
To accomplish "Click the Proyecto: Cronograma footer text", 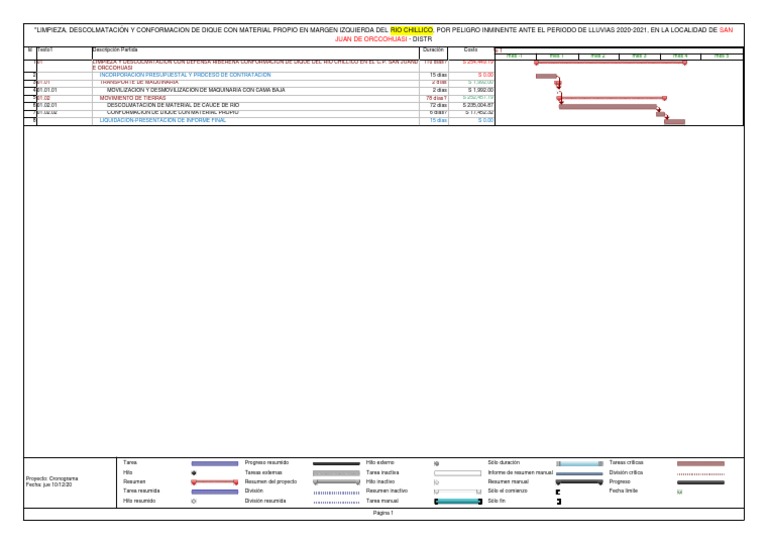I will pyautogui.click(x=52, y=478).
